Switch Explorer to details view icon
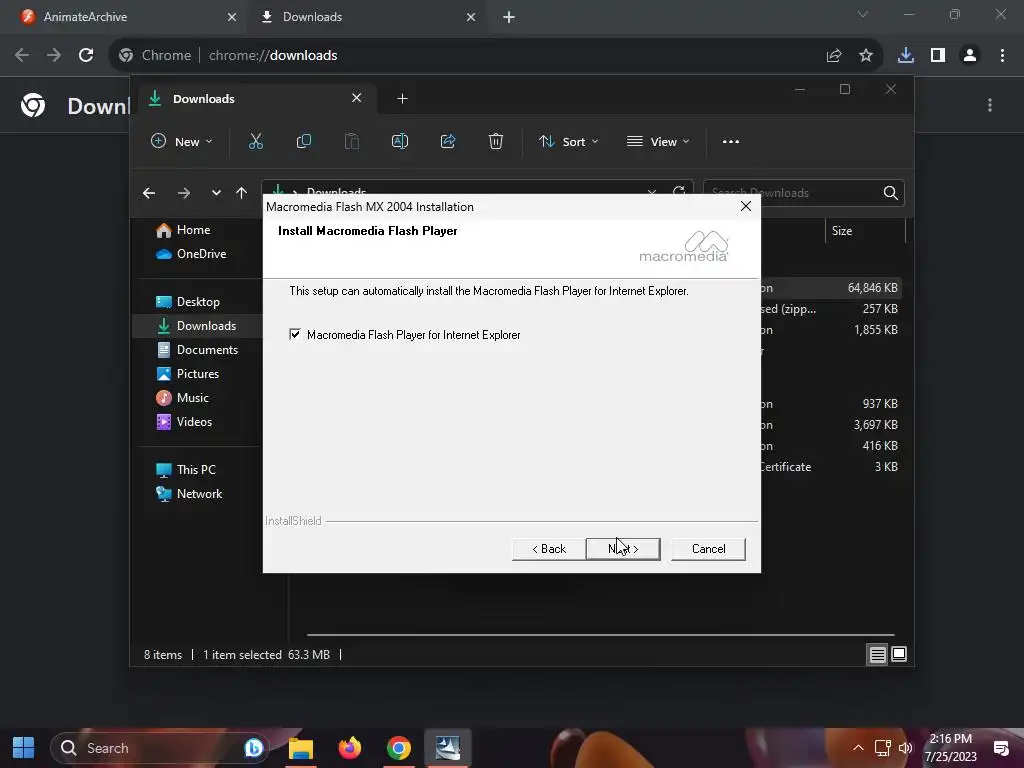Screen dimensions: 1024x768 877,654
